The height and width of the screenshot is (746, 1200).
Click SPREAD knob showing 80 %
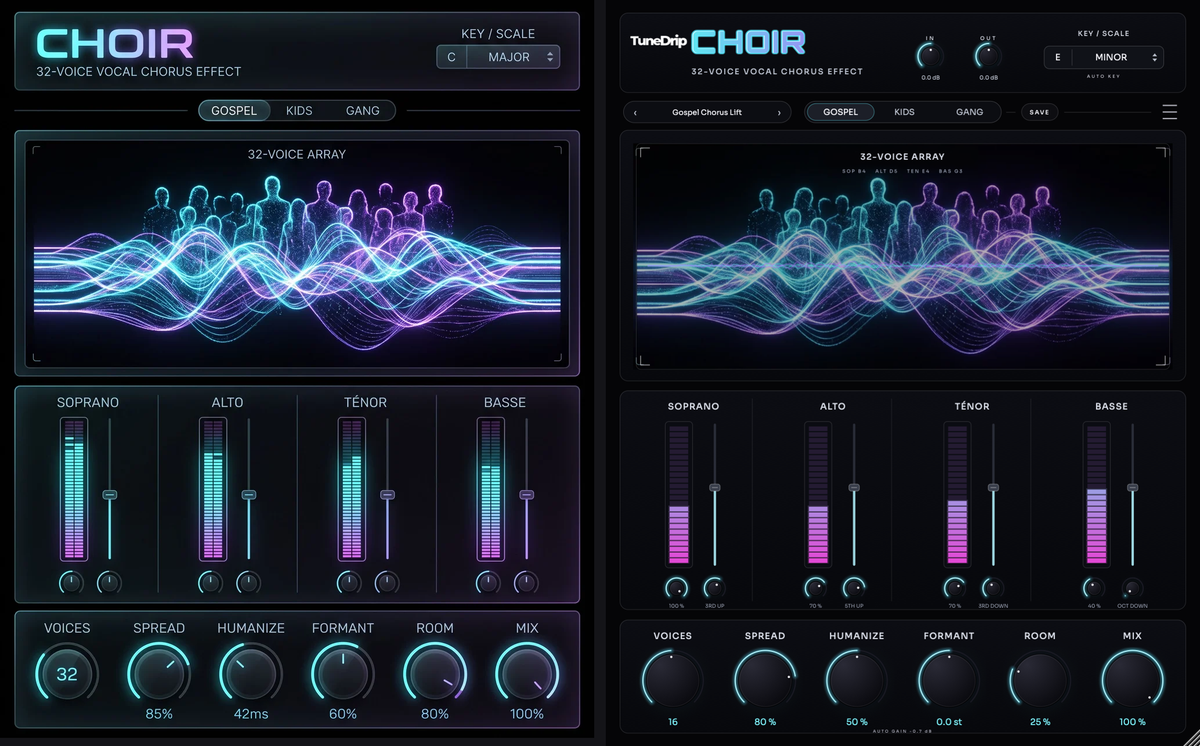(765, 680)
